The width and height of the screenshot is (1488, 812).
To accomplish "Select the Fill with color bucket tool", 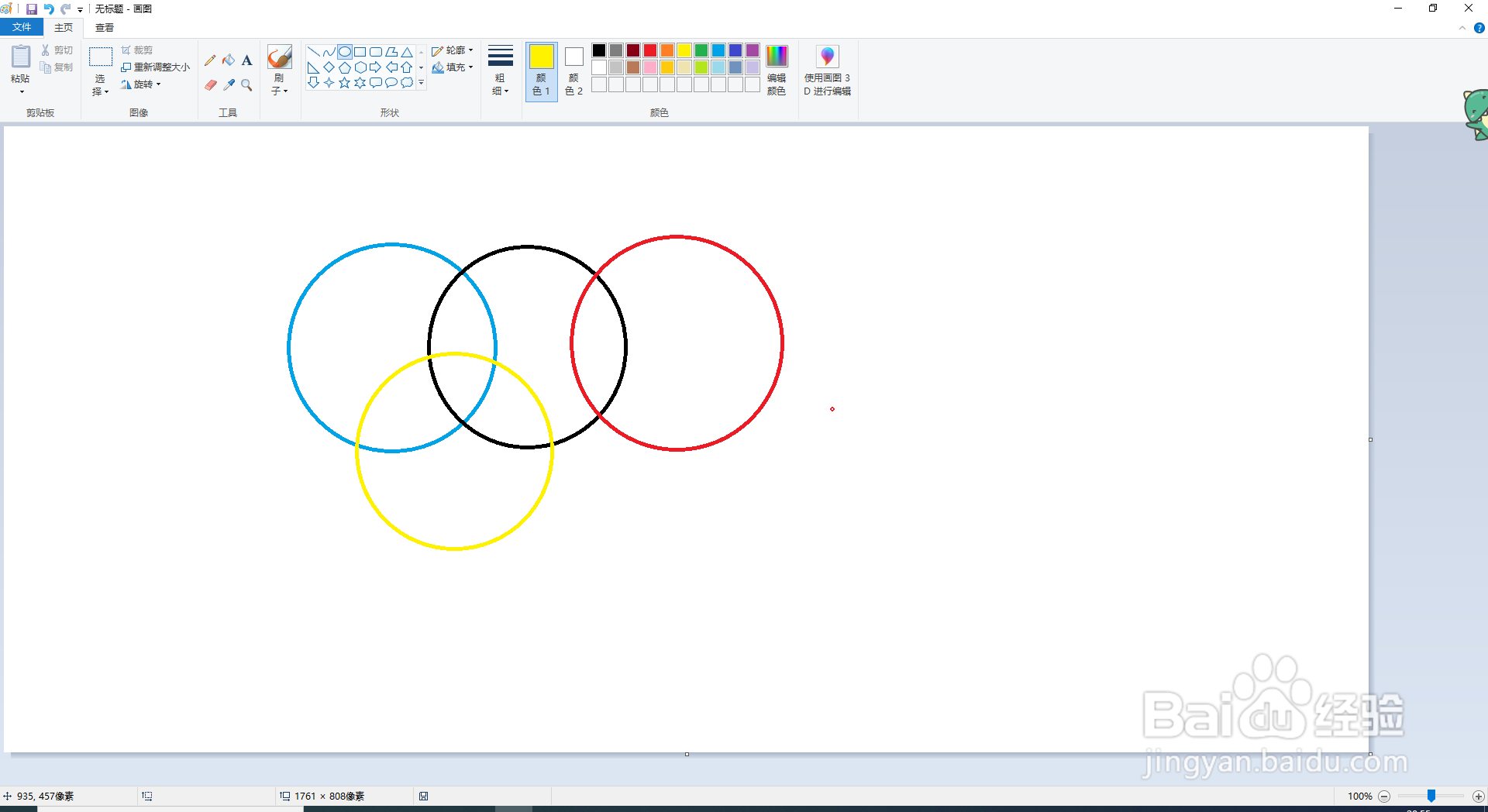I will [229, 60].
